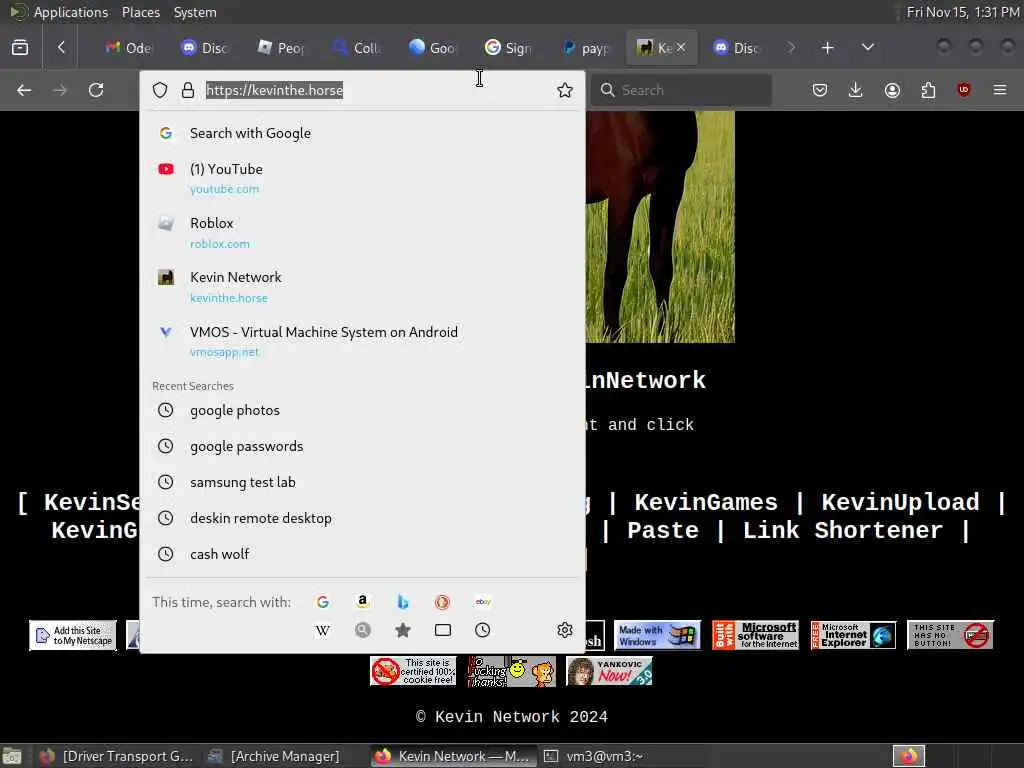1024x768 pixels.
Task: Open the KevinUpload link
Action: point(900,502)
